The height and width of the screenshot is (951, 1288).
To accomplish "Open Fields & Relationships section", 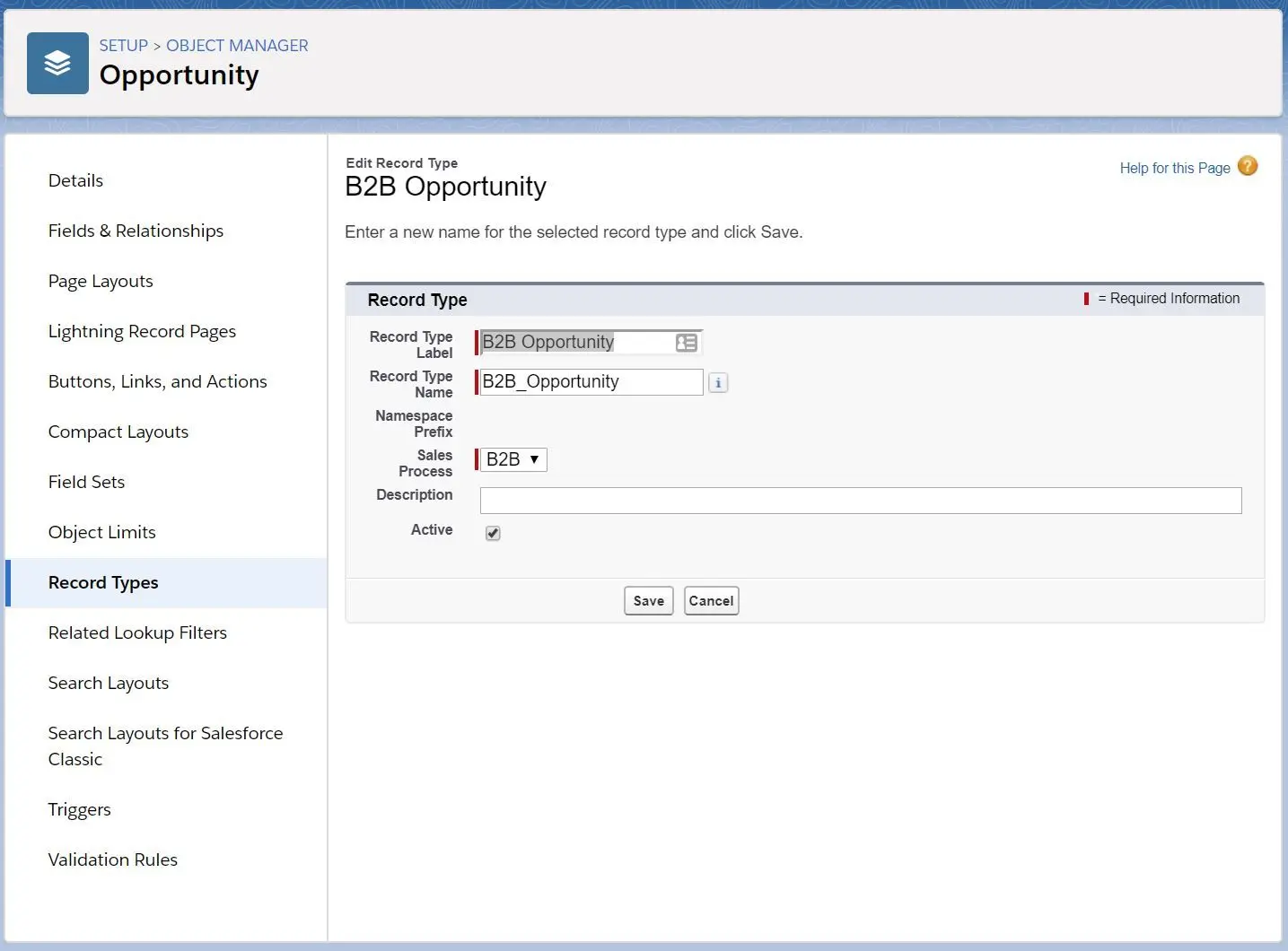I will pos(136,231).
